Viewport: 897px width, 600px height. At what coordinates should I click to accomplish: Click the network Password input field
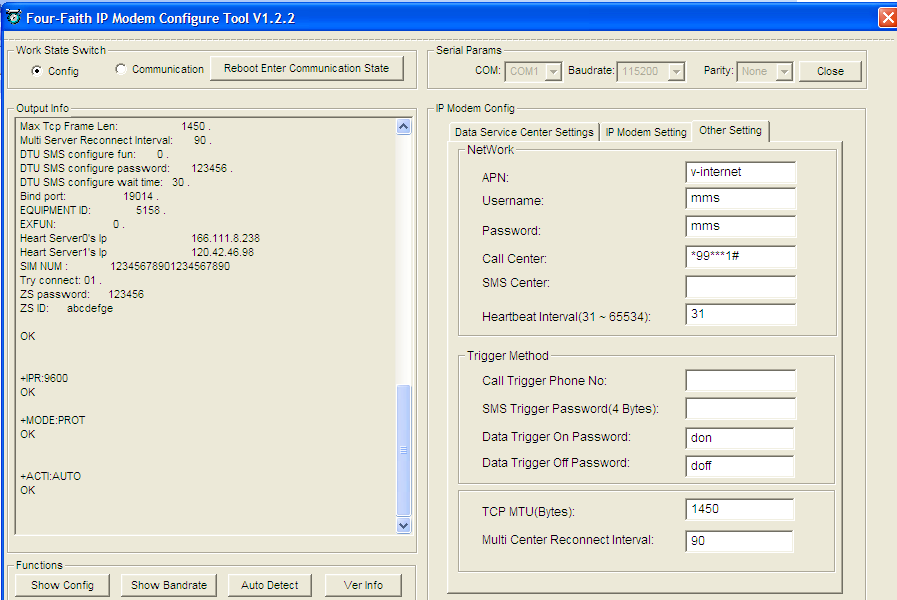tap(740, 227)
